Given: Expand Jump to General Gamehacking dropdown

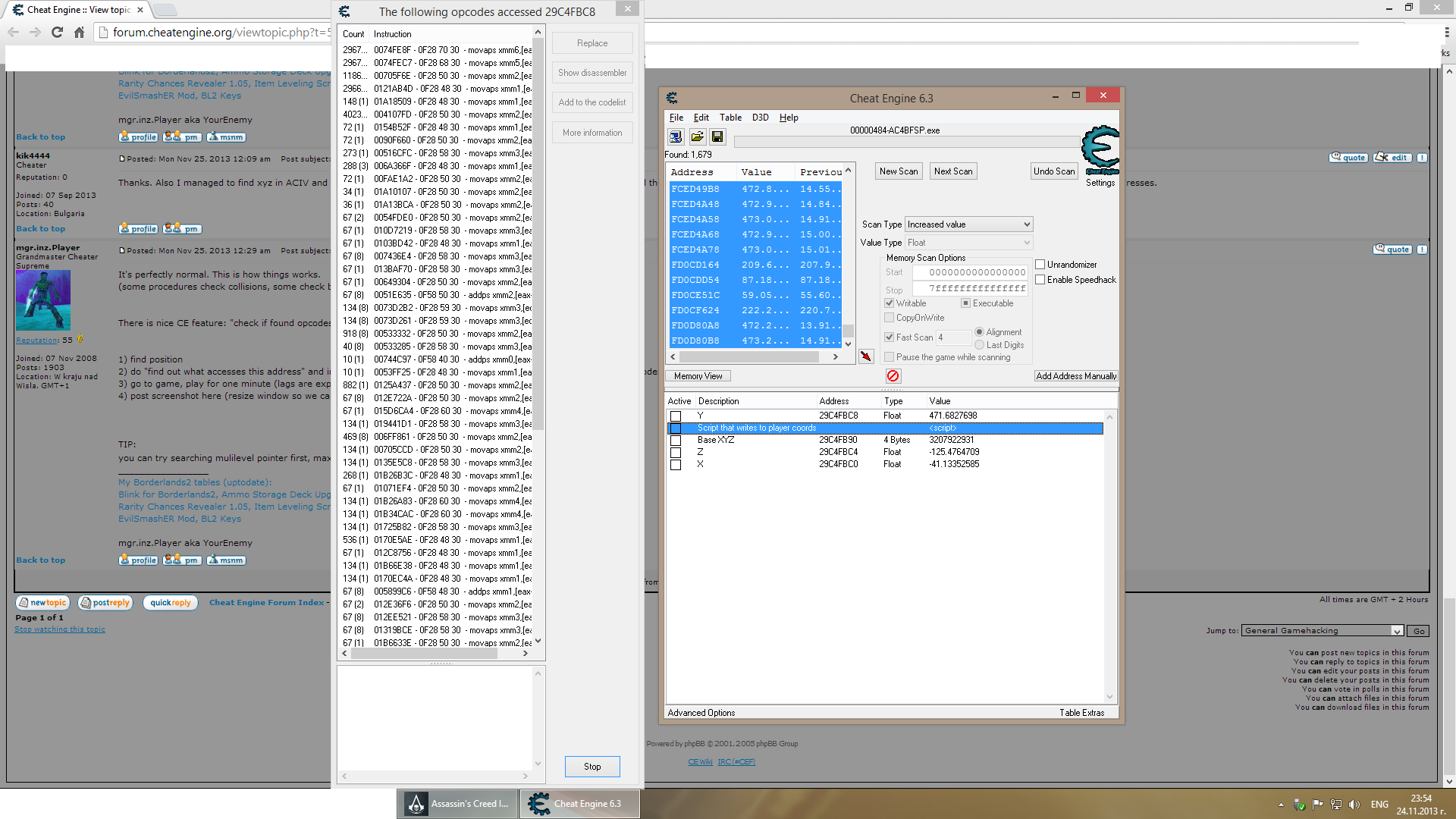Looking at the screenshot, I should click(x=1397, y=630).
